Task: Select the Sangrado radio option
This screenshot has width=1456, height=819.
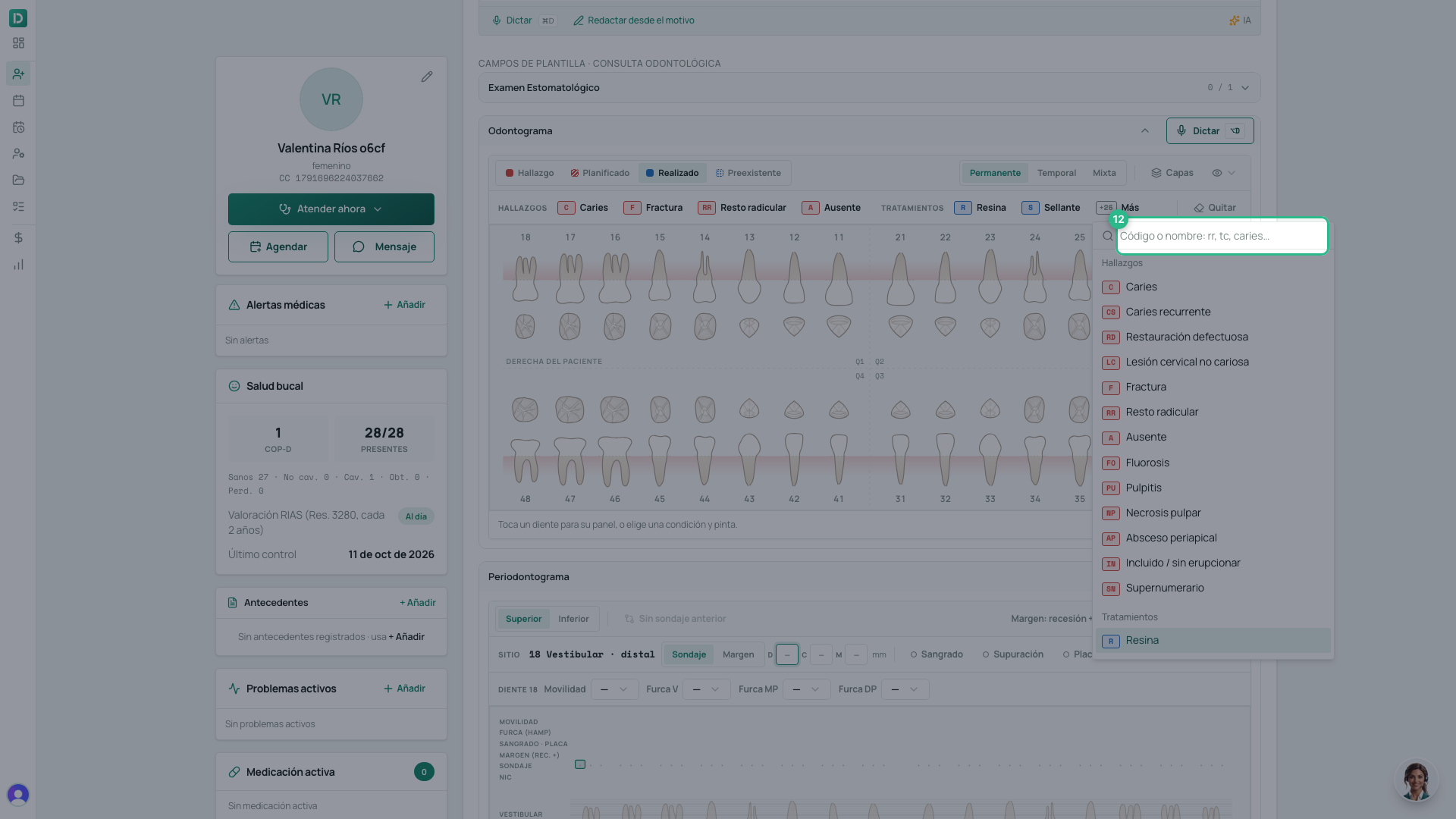Action: (x=937, y=654)
